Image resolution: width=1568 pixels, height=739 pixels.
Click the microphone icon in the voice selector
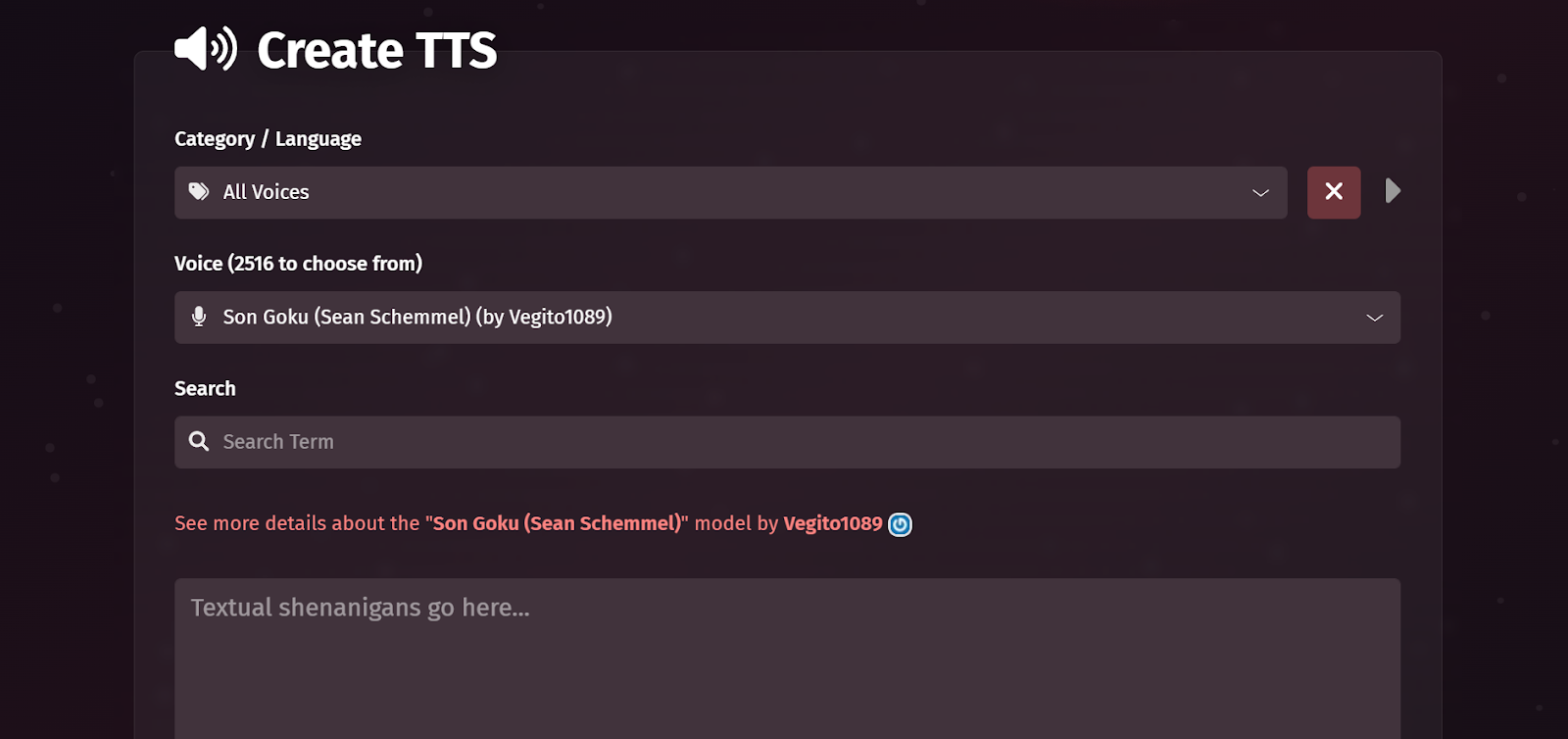(x=199, y=317)
